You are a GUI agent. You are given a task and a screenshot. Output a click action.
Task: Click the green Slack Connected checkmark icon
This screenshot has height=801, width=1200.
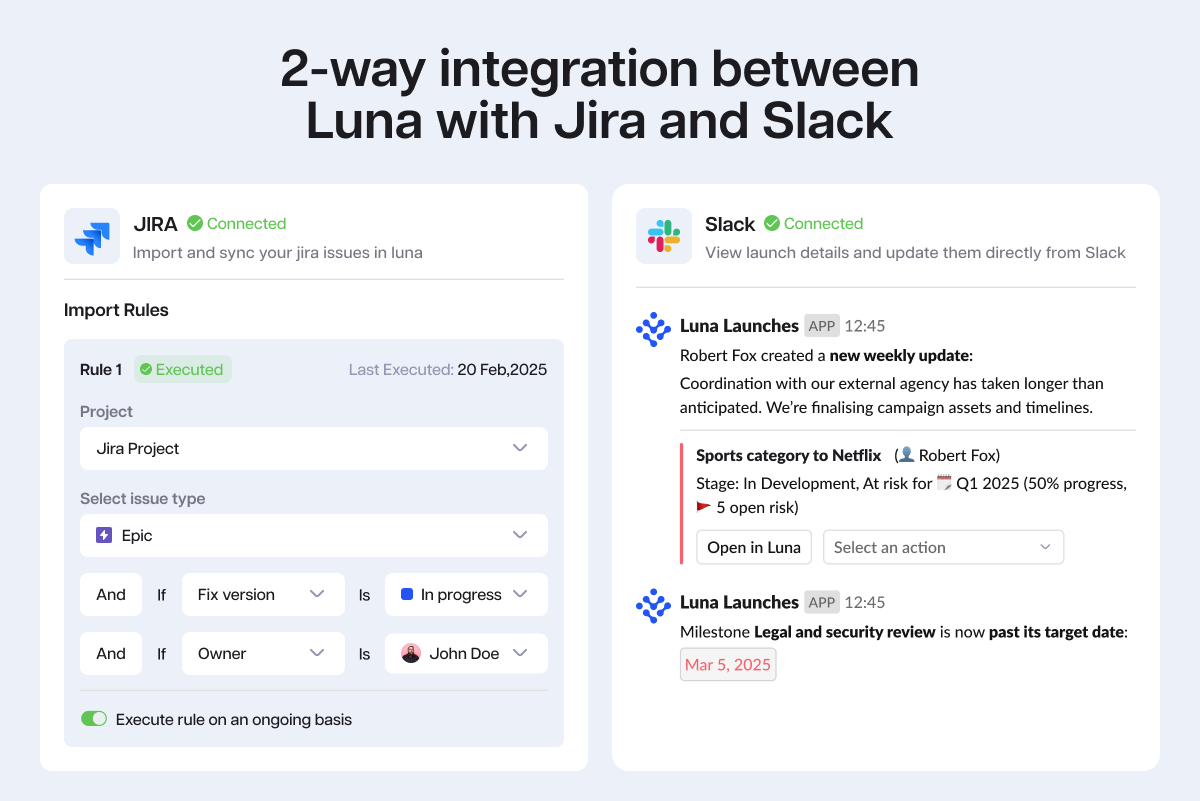[x=772, y=223]
